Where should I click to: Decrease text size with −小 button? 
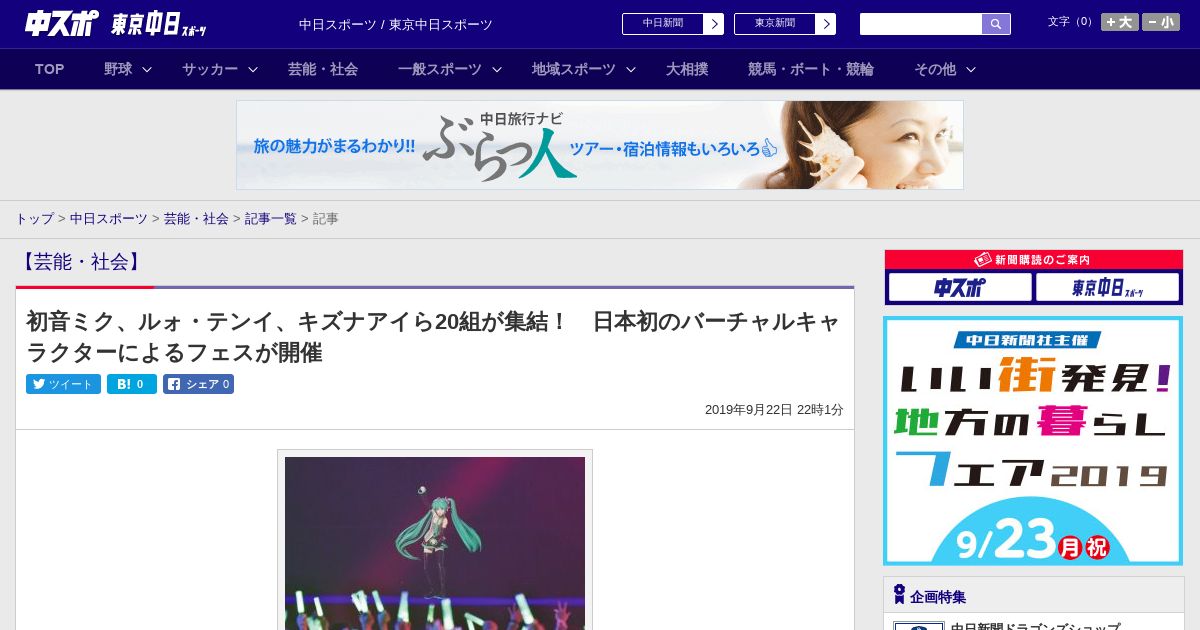click(1161, 22)
